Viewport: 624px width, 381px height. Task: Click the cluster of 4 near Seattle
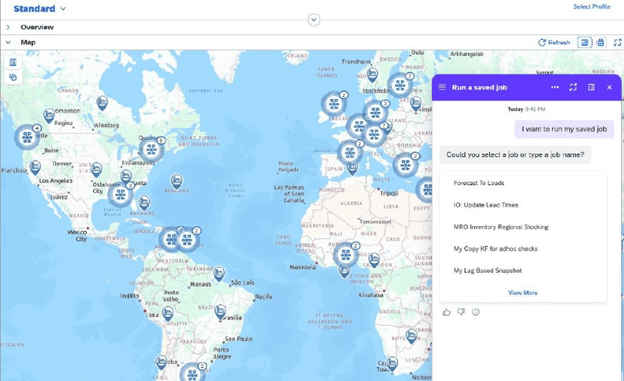[x=27, y=137]
